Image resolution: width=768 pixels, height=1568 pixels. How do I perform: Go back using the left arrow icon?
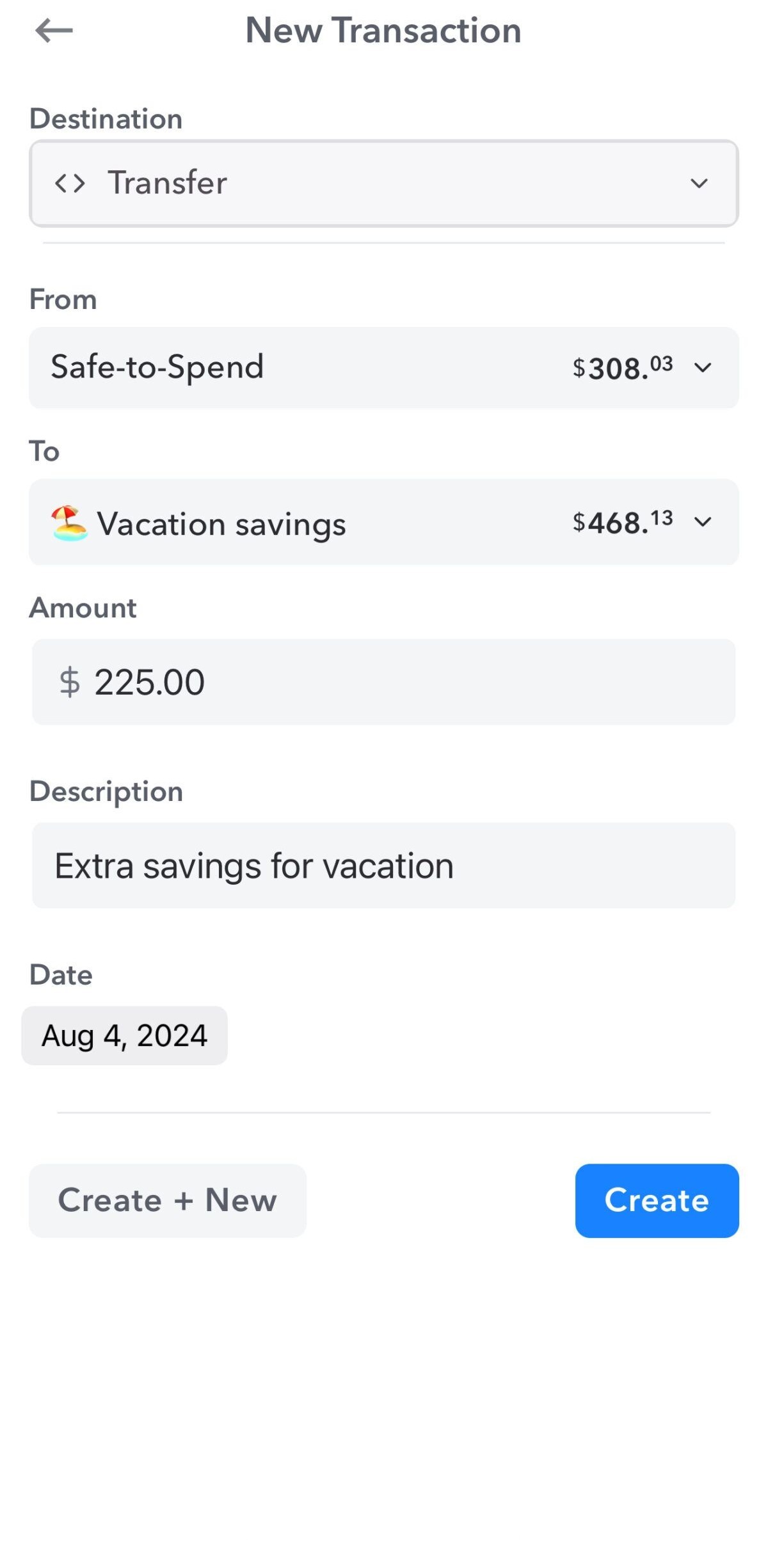pos(54,30)
